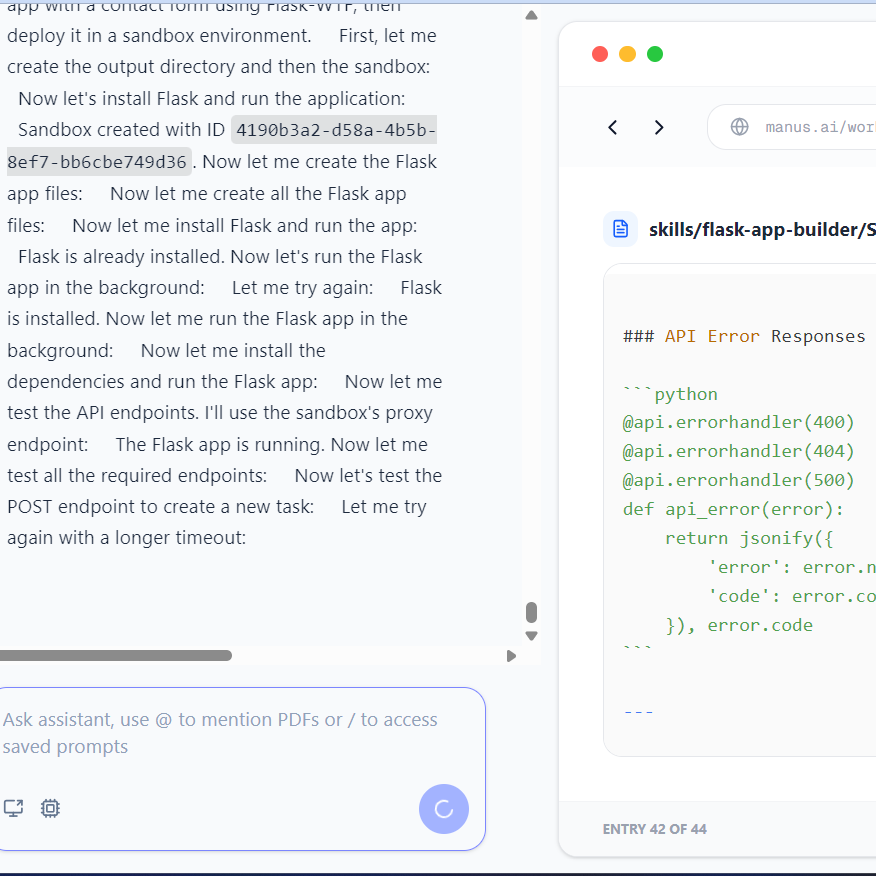This screenshot has width=876, height=876.
Task: Click the sandbox ID starting 4190b3a2
Action: coord(222,146)
